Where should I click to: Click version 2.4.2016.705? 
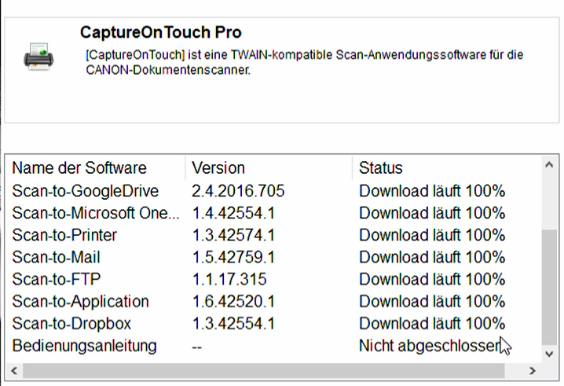pyautogui.click(x=238, y=191)
